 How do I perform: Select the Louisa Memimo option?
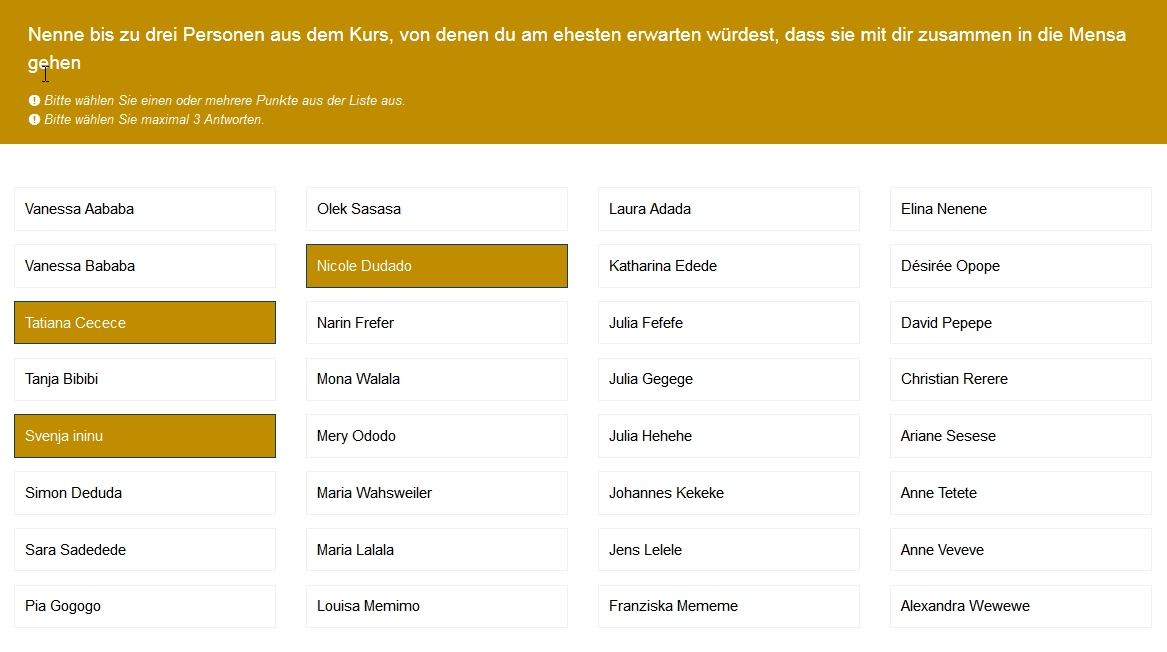[437, 606]
